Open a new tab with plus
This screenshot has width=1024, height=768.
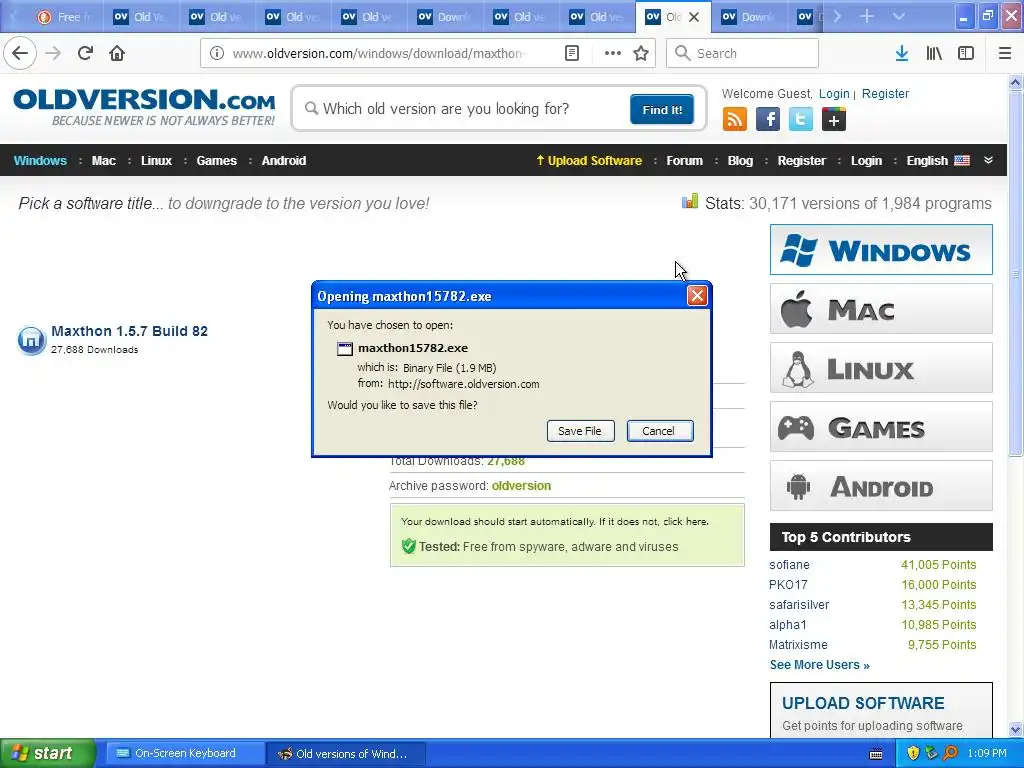[x=867, y=16]
